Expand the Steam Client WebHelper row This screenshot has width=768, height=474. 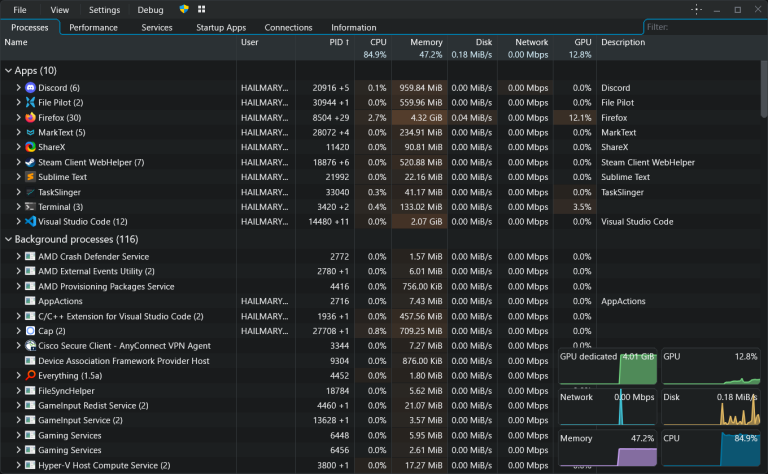tap(19, 162)
